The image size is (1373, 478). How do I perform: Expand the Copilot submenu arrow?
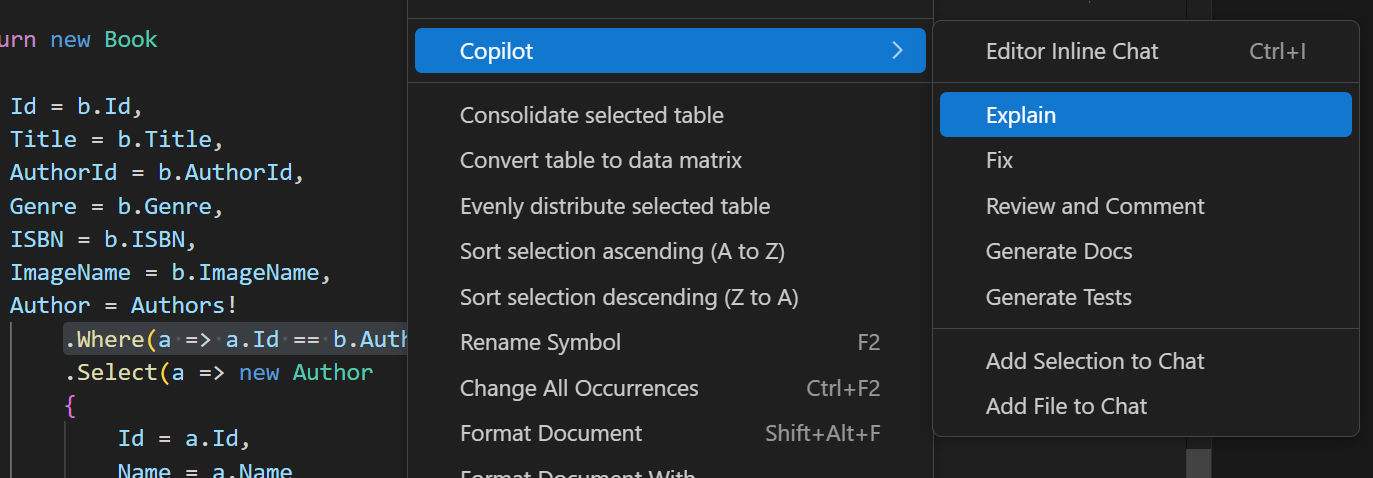point(897,51)
